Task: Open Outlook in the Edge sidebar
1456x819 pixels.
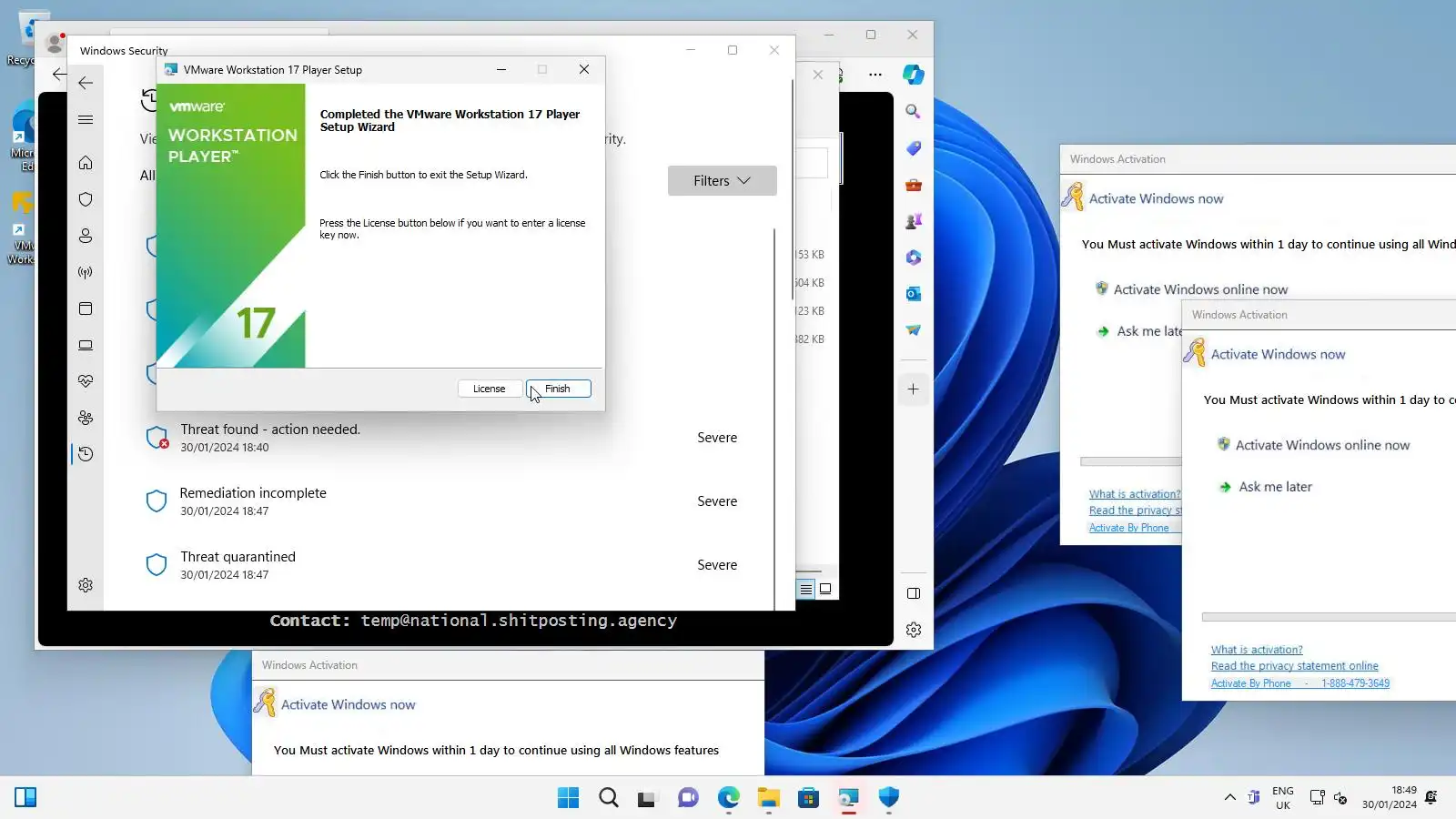Action: coord(914,294)
